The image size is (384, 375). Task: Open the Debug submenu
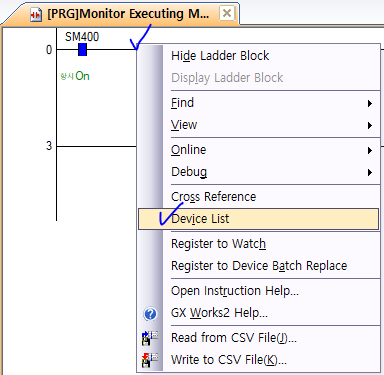[259, 172]
